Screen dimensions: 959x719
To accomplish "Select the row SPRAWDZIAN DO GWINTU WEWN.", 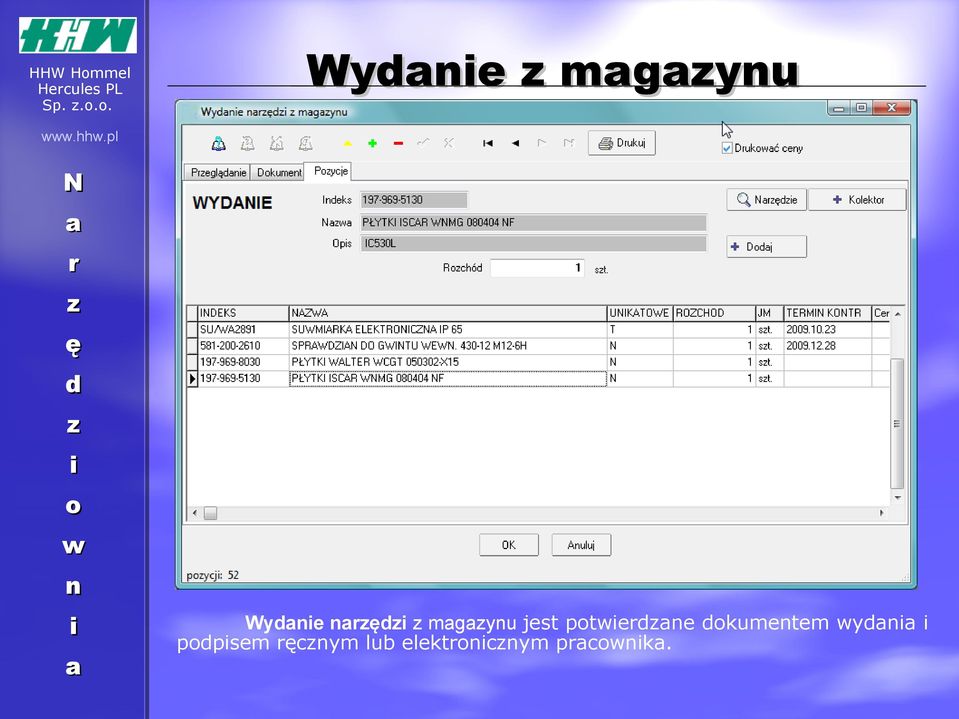I will pyautogui.click(x=538, y=346).
